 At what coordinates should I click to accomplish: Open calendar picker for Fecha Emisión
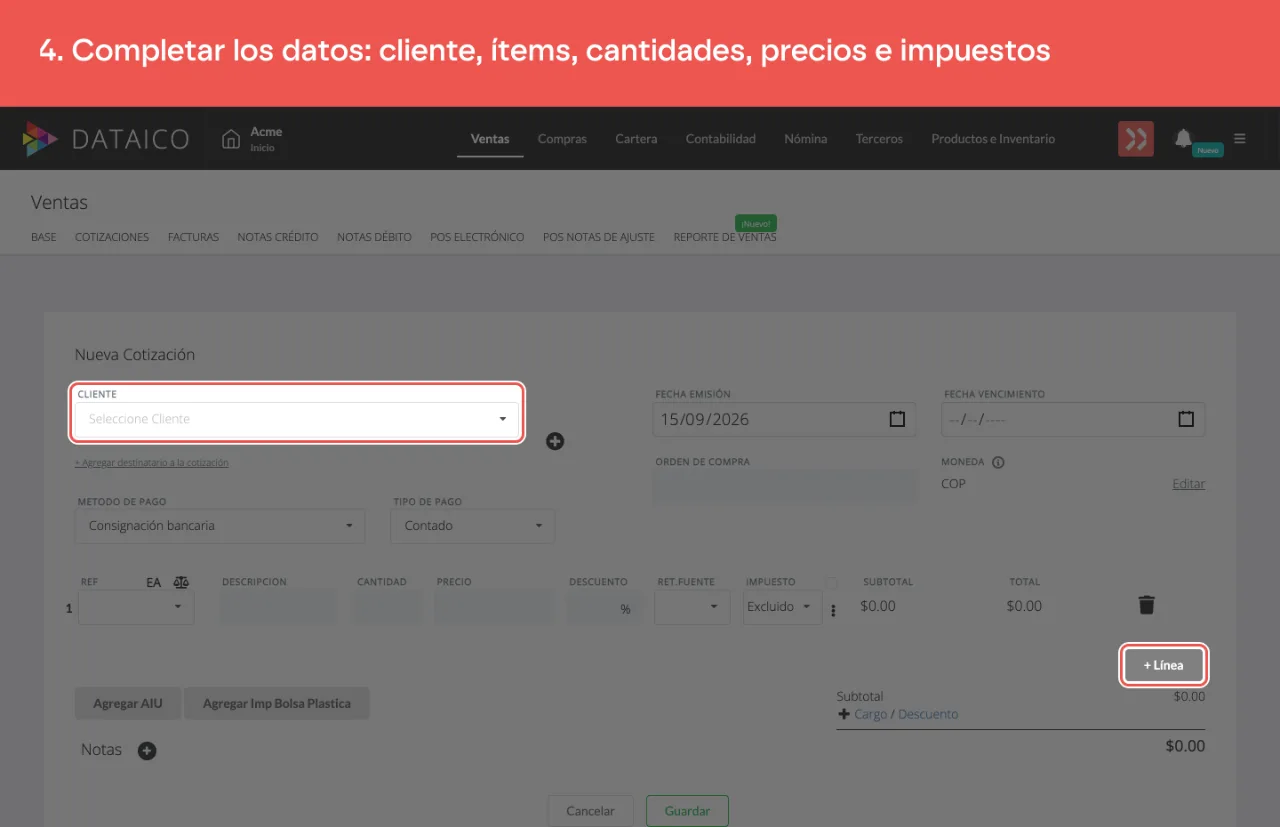[x=897, y=419]
